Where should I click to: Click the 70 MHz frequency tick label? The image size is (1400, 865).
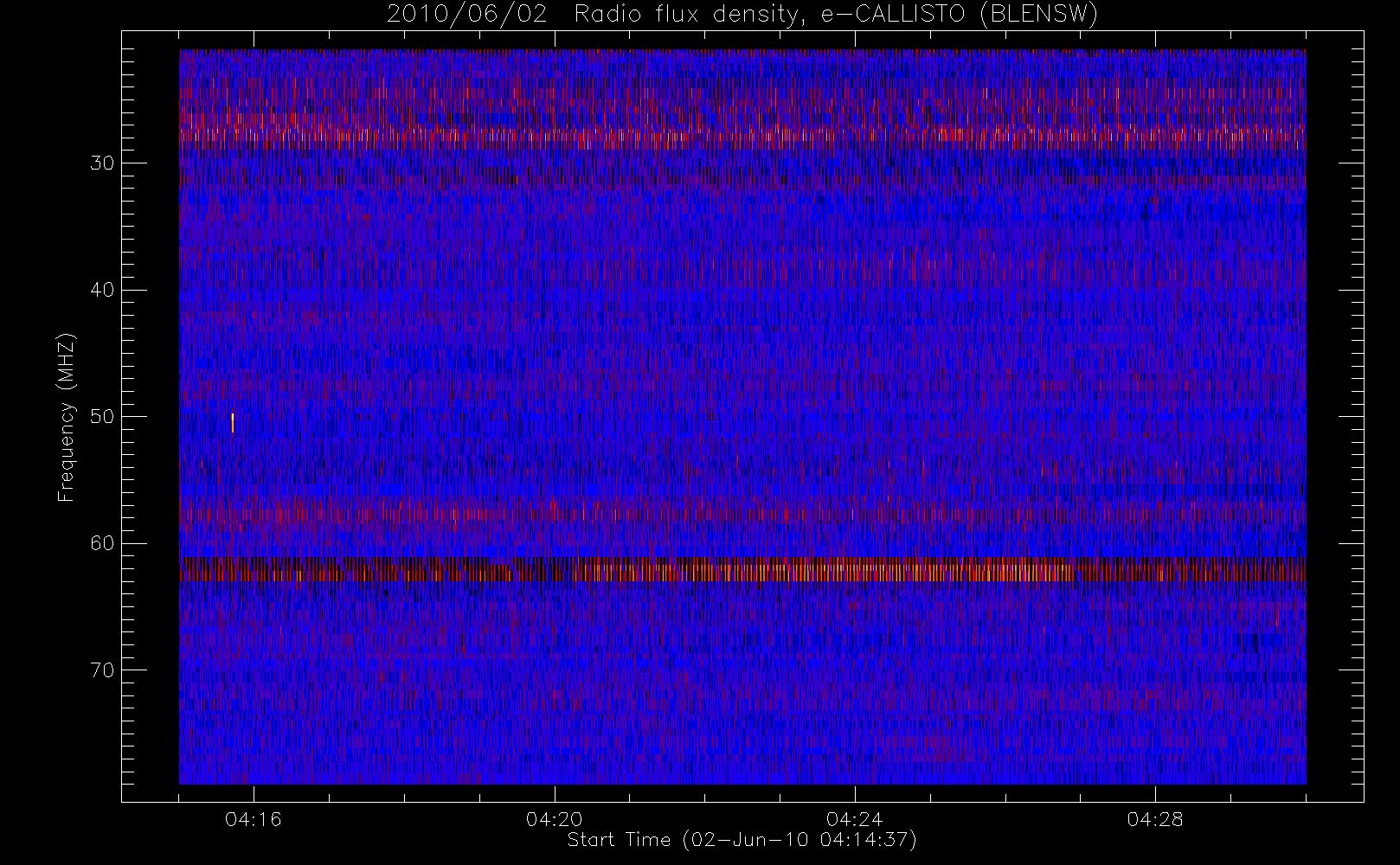tap(102, 670)
